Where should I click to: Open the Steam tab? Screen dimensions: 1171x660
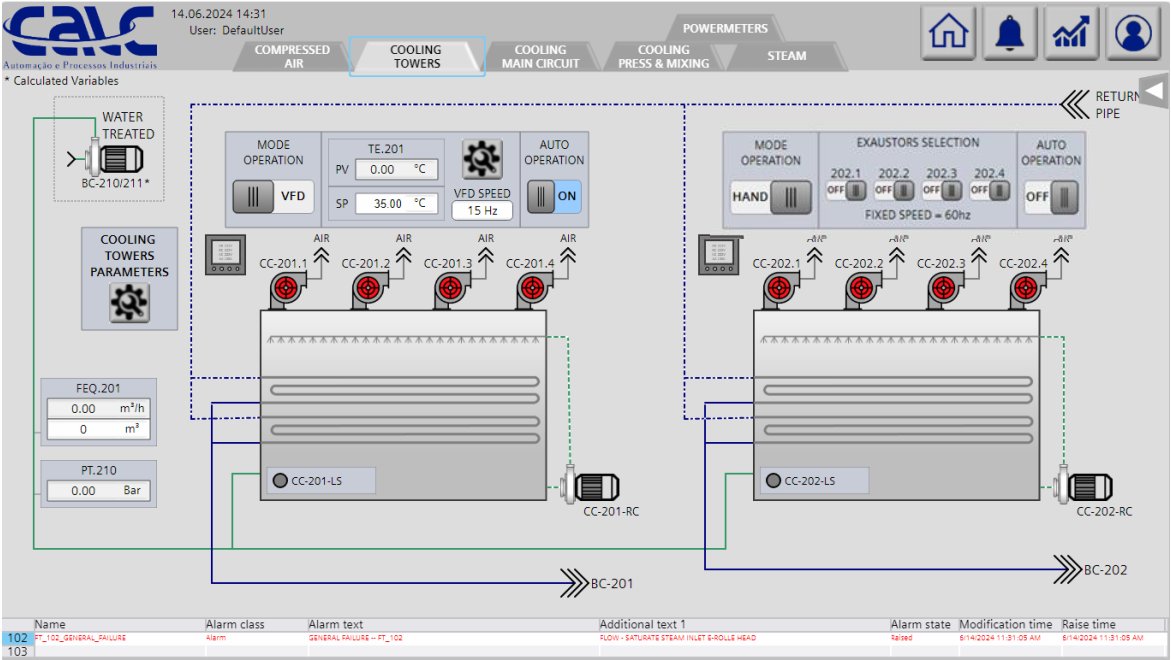point(786,56)
